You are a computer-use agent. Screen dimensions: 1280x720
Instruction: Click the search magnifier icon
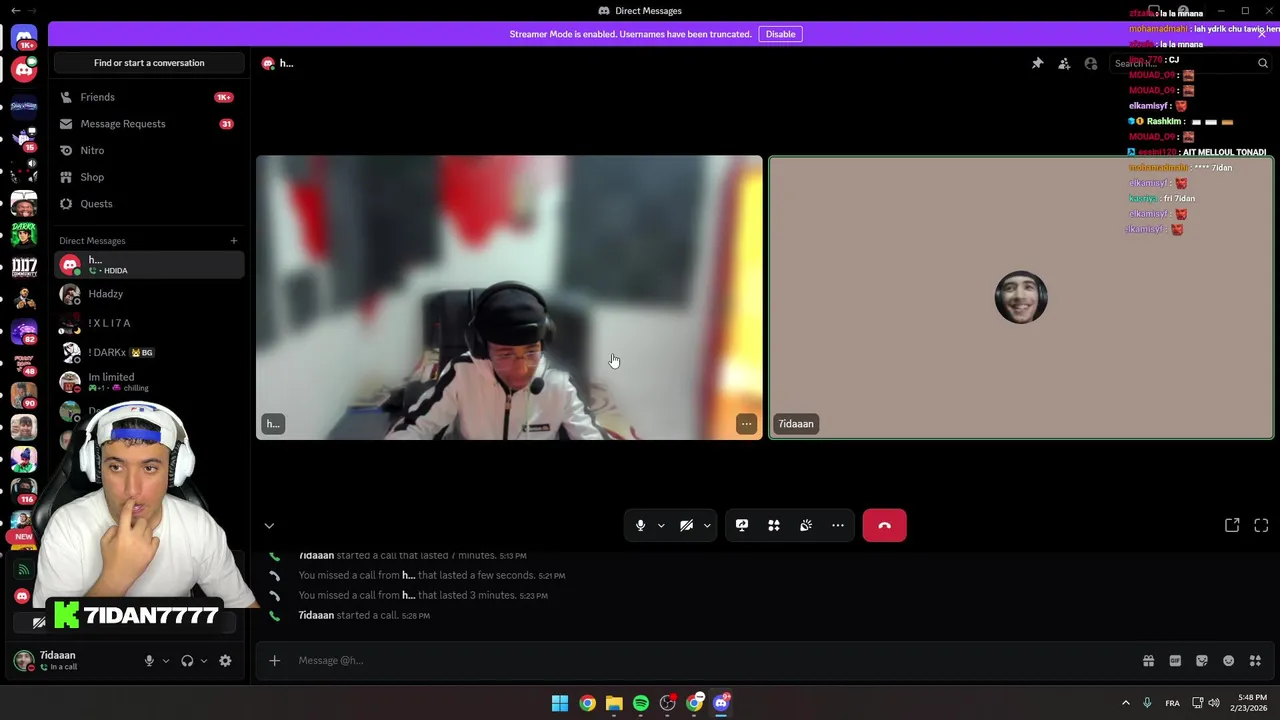pyautogui.click(x=1262, y=63)
